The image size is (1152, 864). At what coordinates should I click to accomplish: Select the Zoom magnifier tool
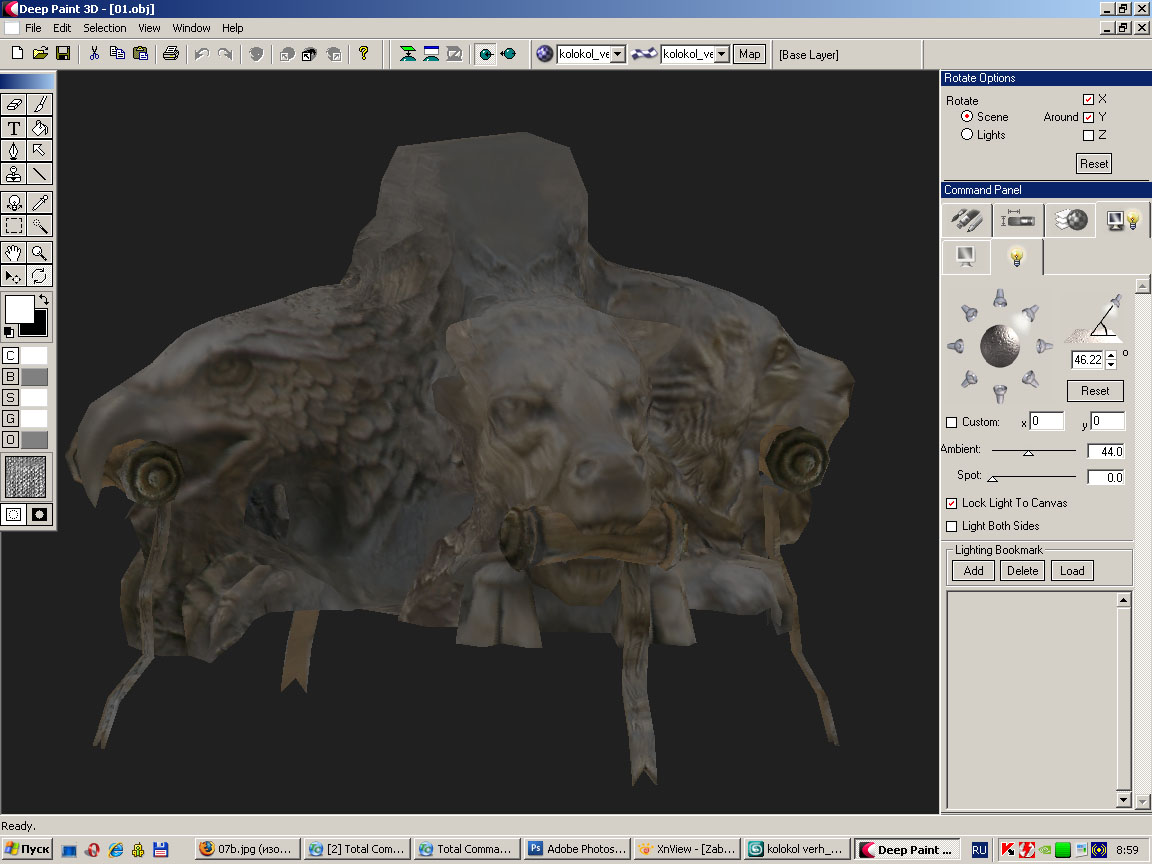coord(40,252)
